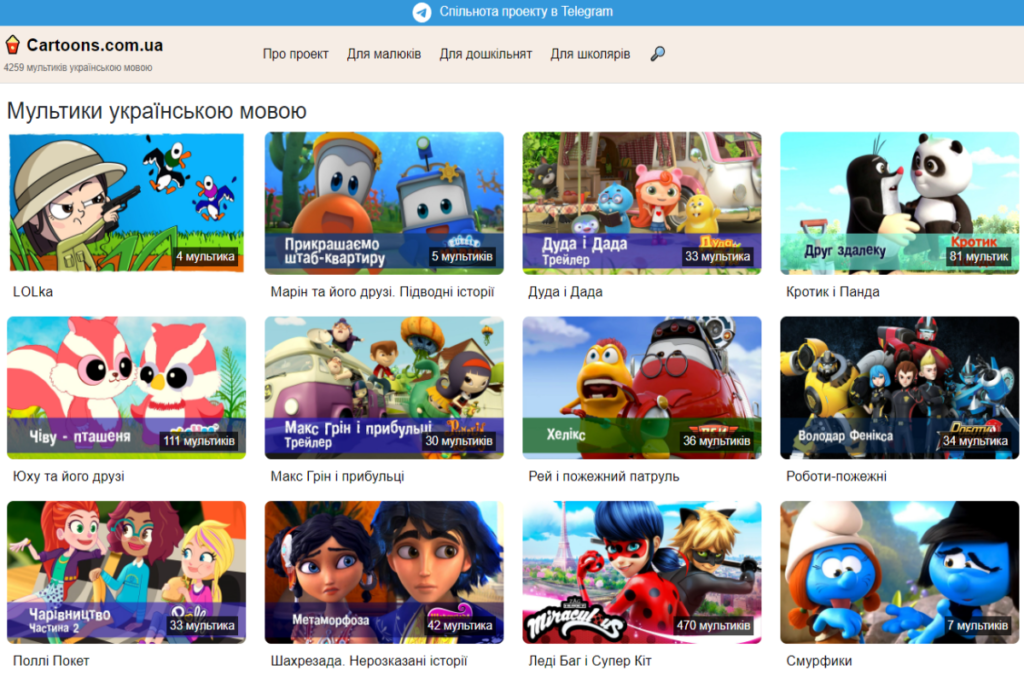Viewport: 1024px width, 683px height.
Task: Open the Дуда і Дада thumbnail
Action: point(641,202)
